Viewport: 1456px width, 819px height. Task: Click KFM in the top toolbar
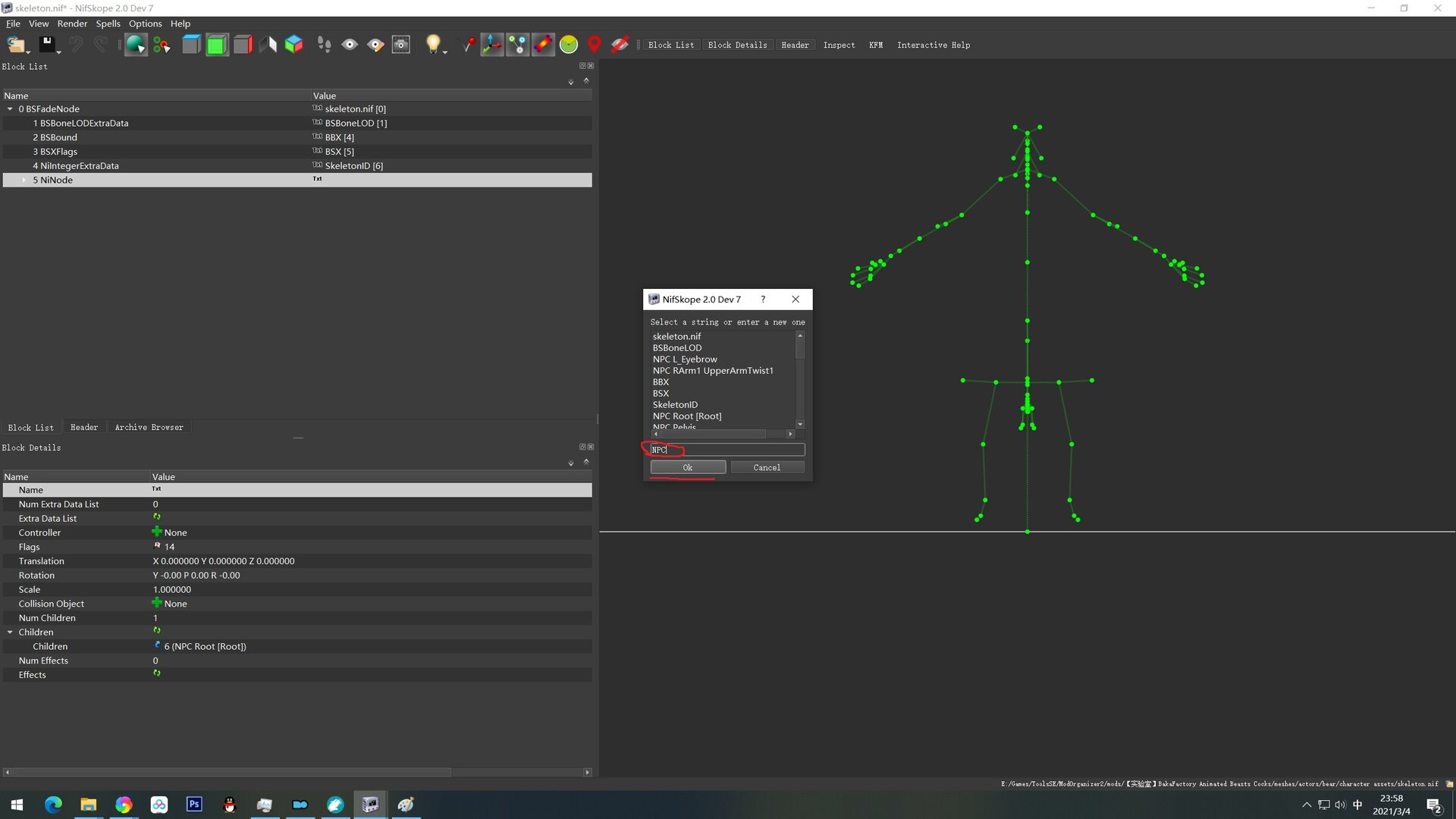click(876, 45)
